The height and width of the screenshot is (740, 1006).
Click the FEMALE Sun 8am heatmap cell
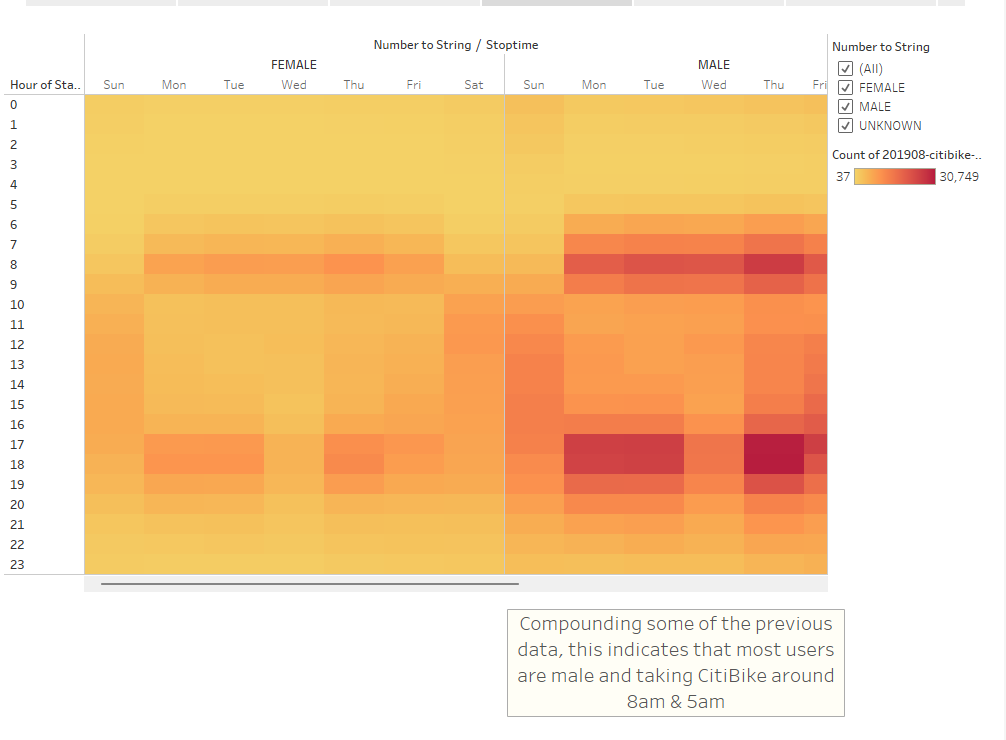(x=113, y=264)
